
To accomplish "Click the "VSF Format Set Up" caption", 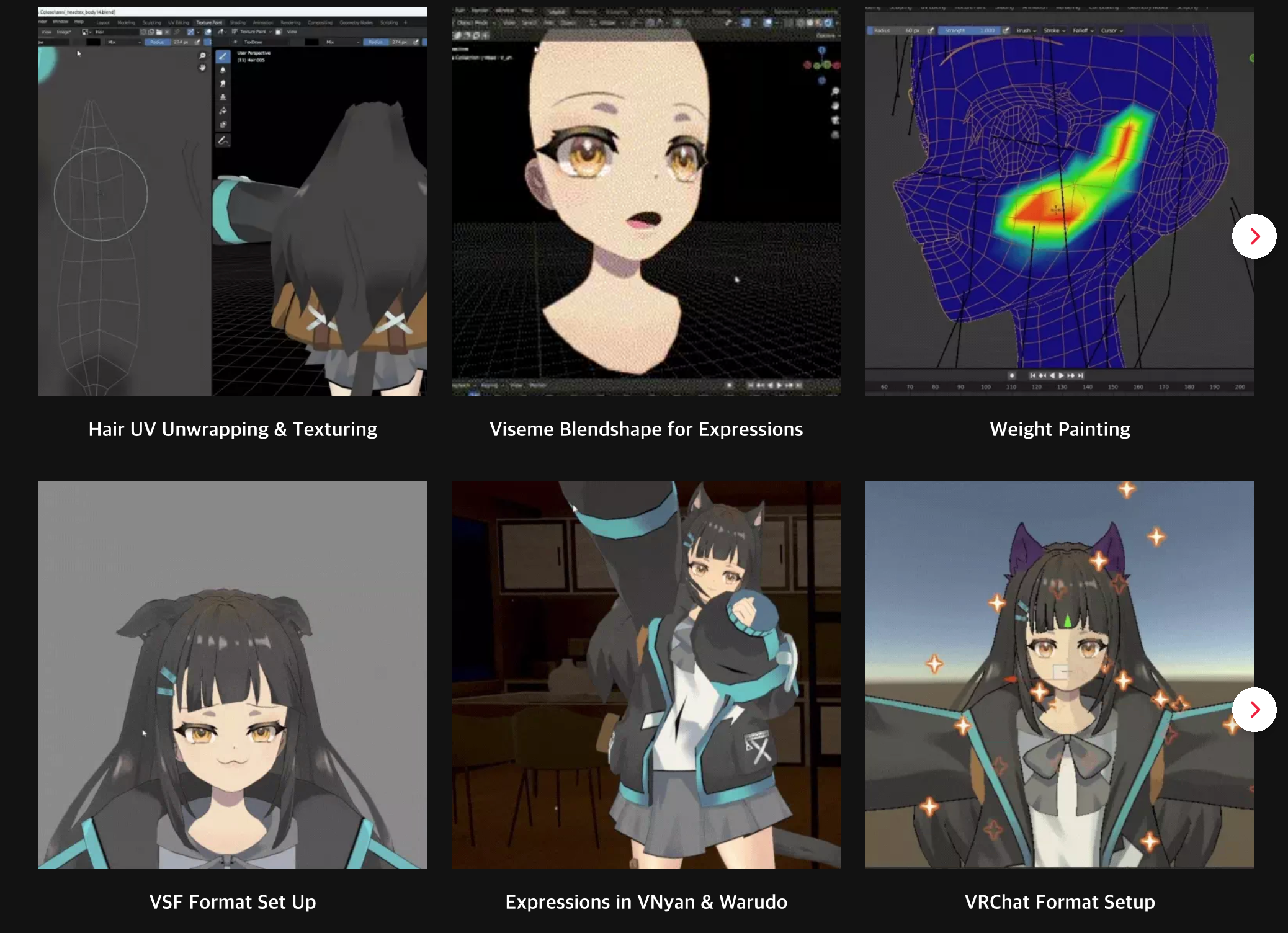I will (x=233, y=902).
